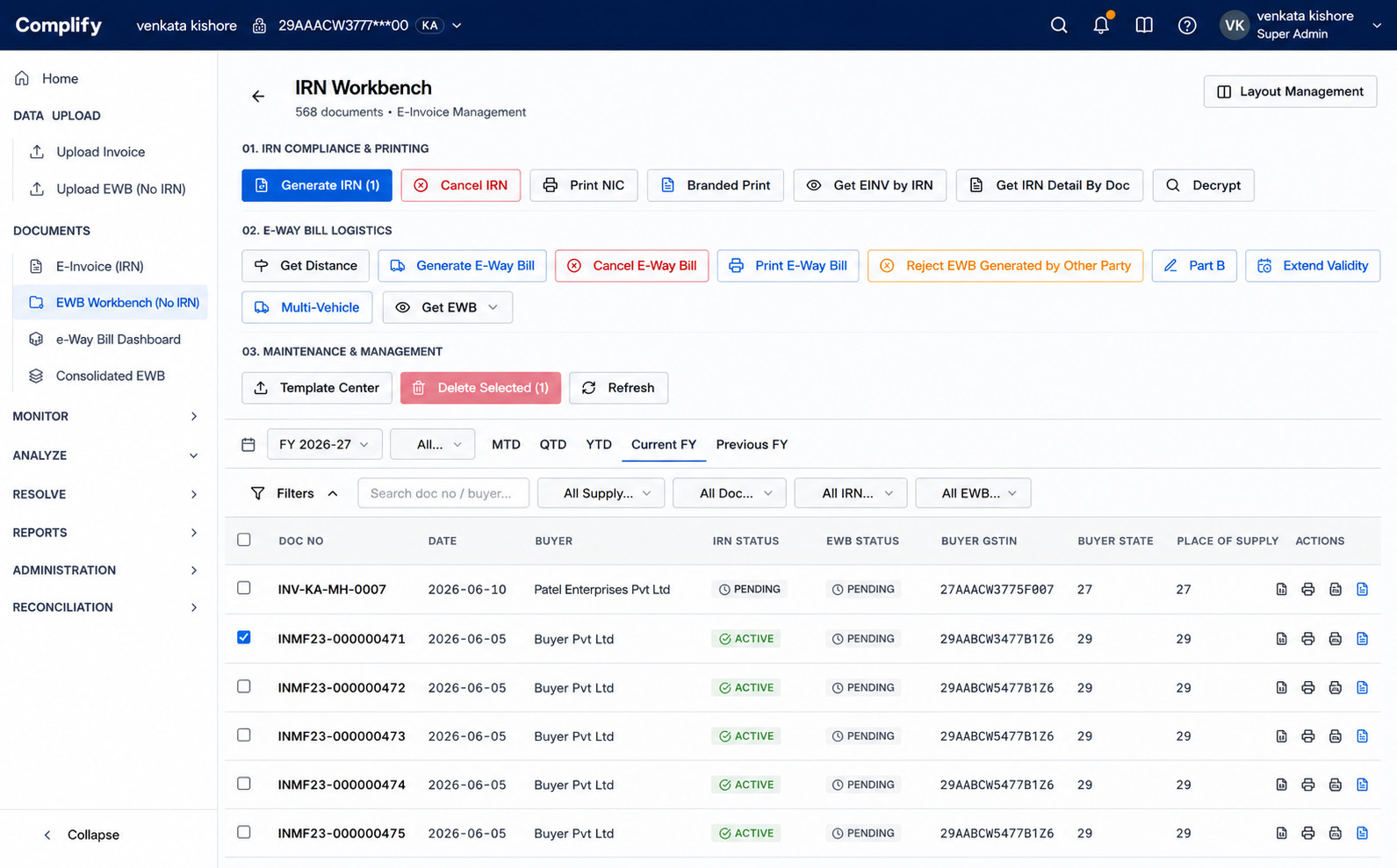Click the first action icon for INMF23-000000475
Viewport: 1397px width, 868px height.
tap(1281, 834)
